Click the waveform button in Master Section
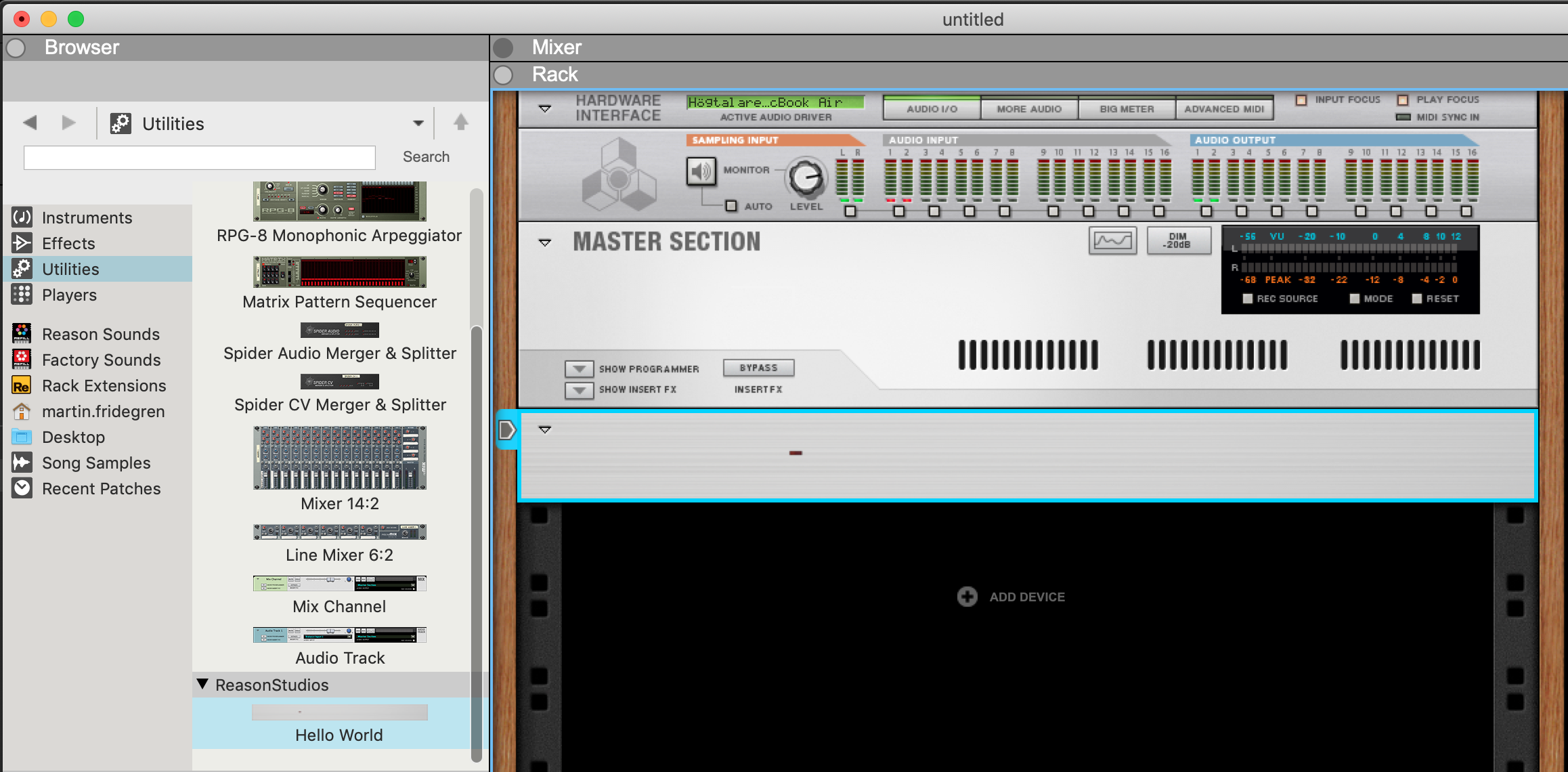This screenshot has height=772, width=1568. click(x=1112, y=241)
